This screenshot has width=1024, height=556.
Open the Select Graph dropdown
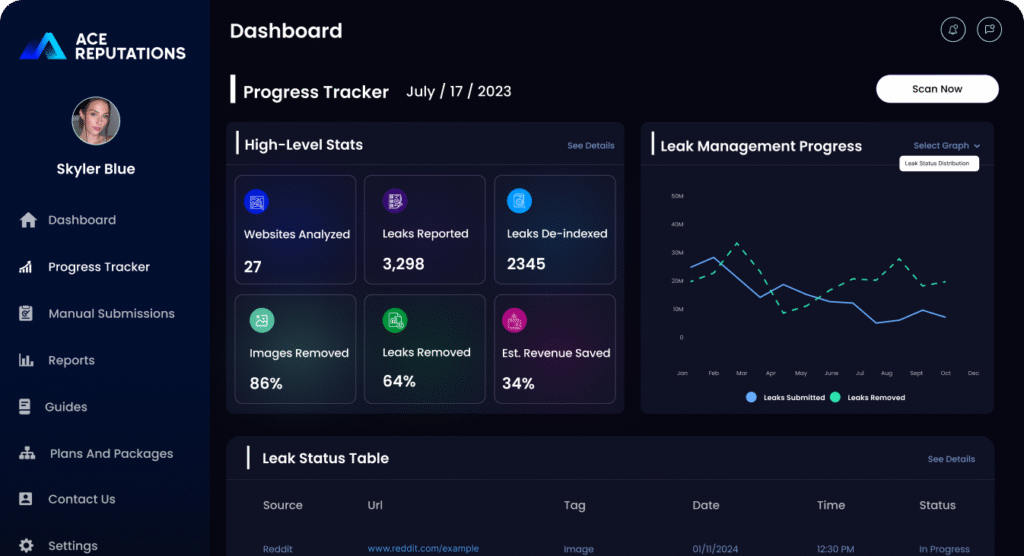[946, 146]
